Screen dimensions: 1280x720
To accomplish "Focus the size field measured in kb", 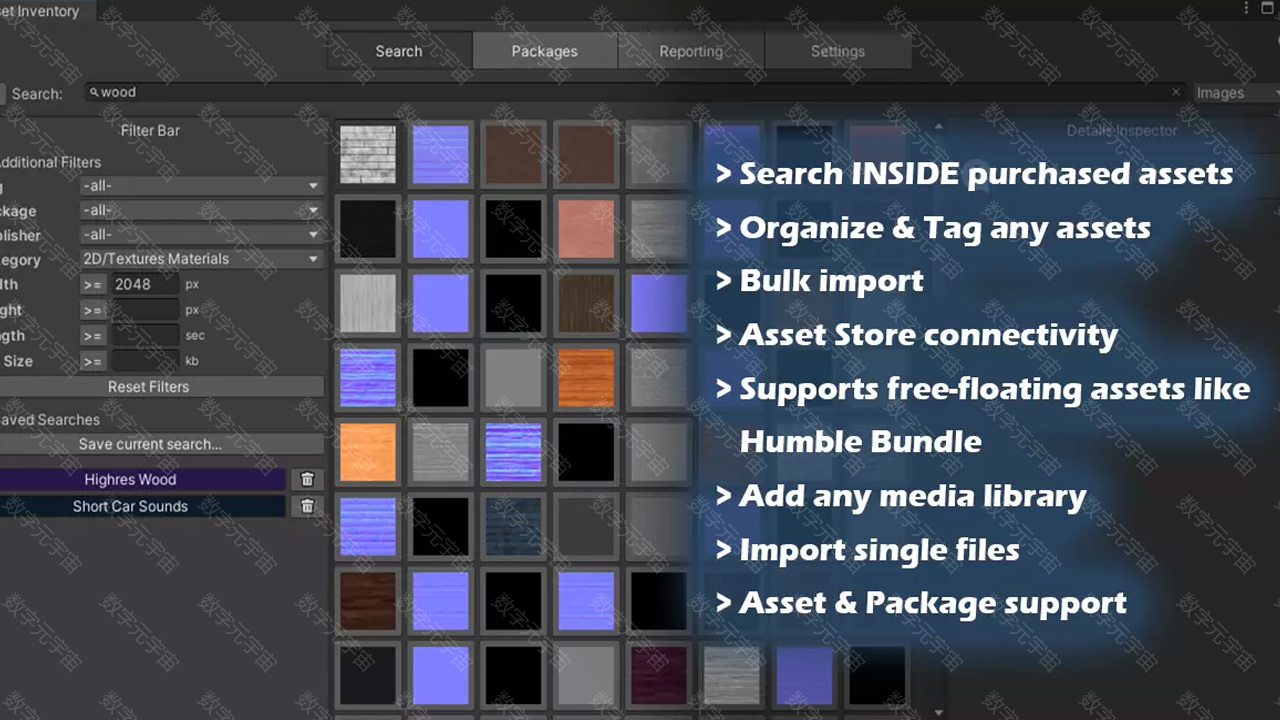I will pyautogui.click(x=145, y=361).
